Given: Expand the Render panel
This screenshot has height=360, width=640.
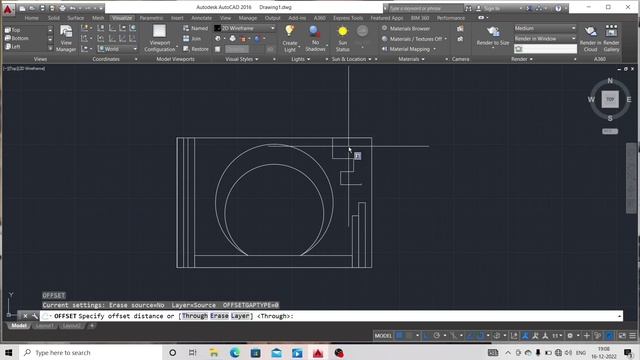Looking at the screenshot, I should point(522,59).
